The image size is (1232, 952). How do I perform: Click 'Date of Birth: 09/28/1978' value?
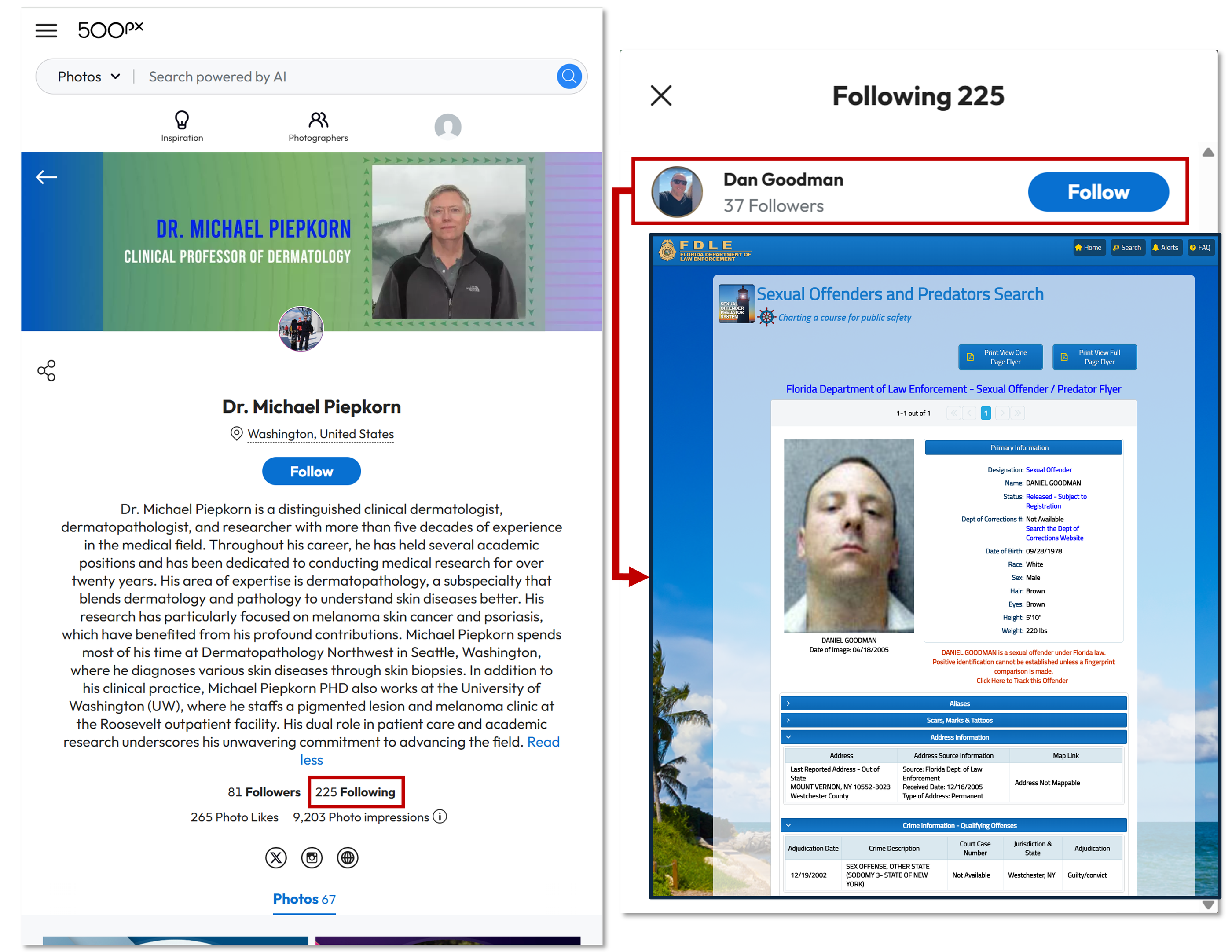tap(1044, 551)
